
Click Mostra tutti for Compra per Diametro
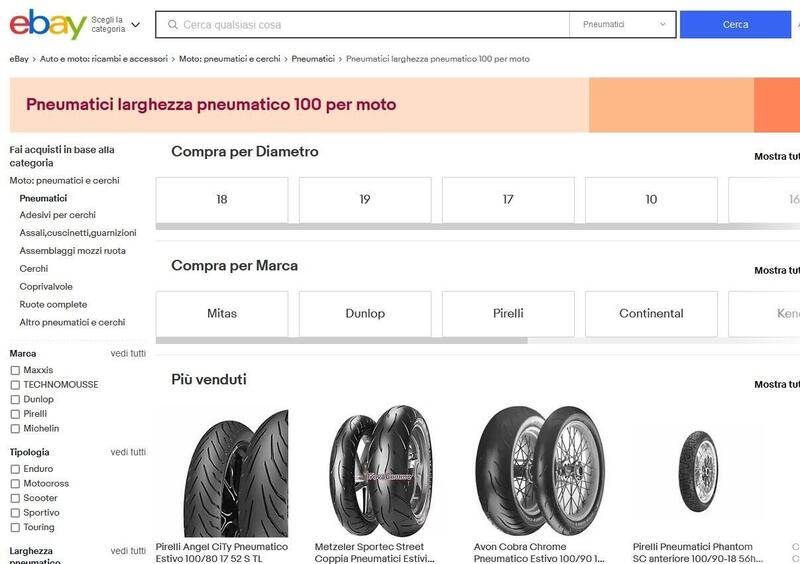(777, 157)
